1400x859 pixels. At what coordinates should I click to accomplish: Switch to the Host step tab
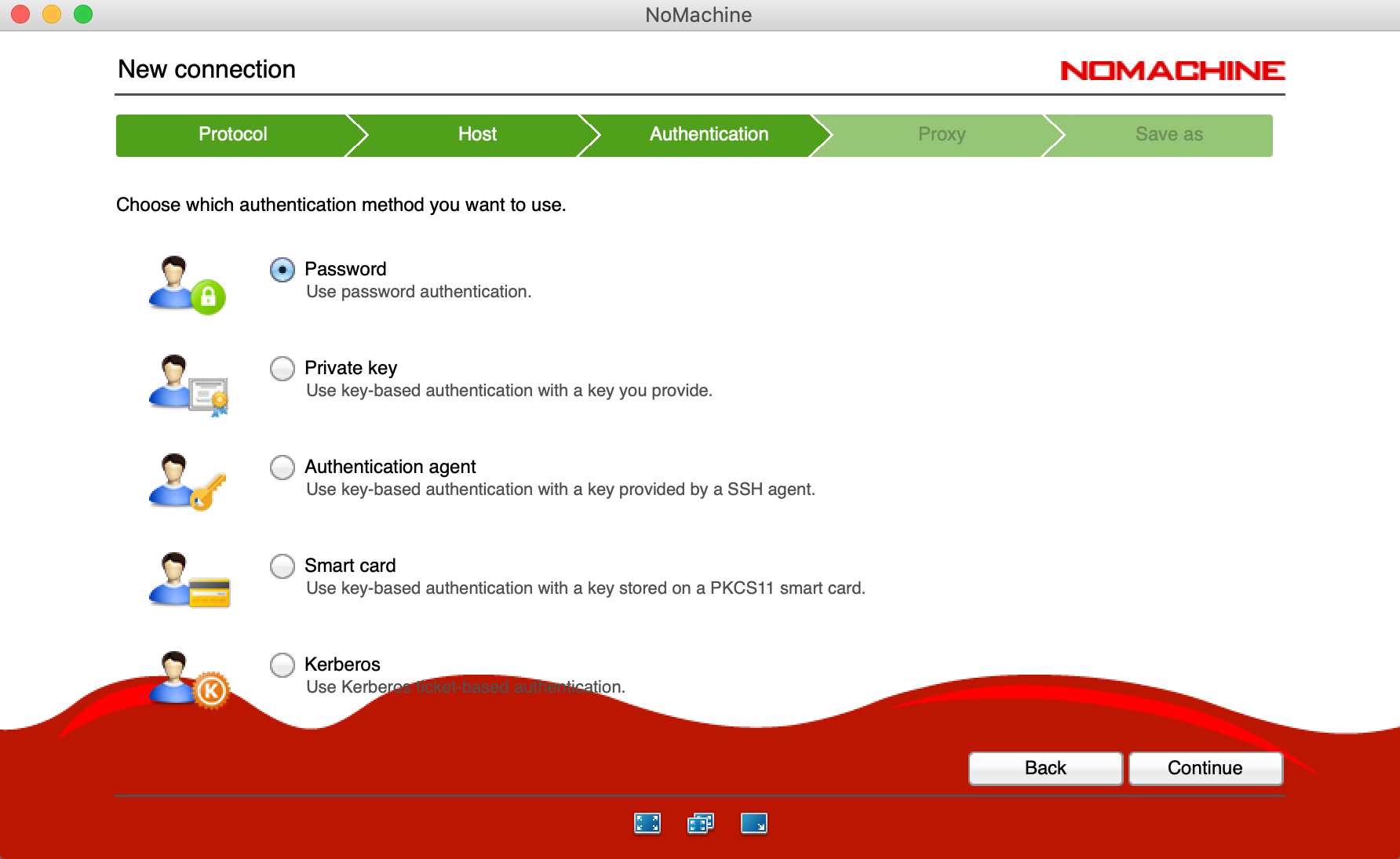(477, 135)
